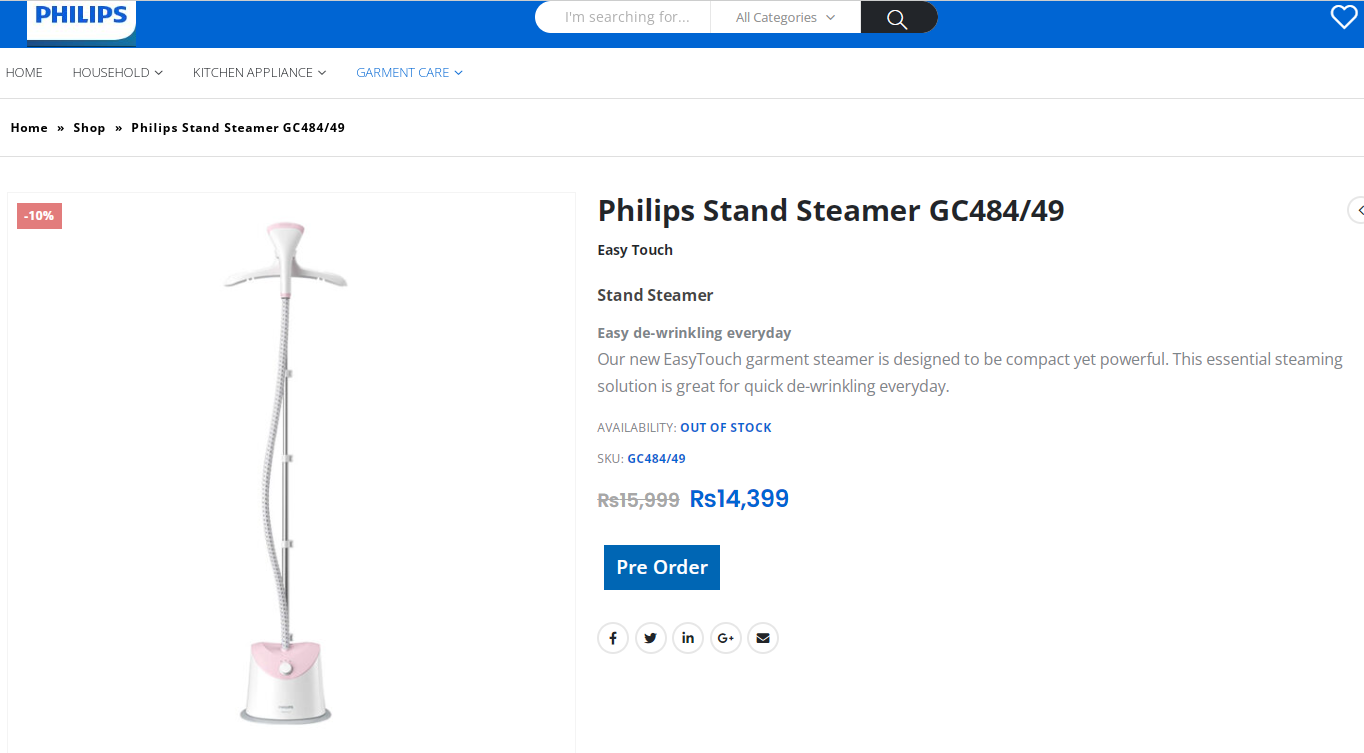Viewport: 1364px width, 753px height.
Task: Share product via email icon
Action: [x=763, y=638]
